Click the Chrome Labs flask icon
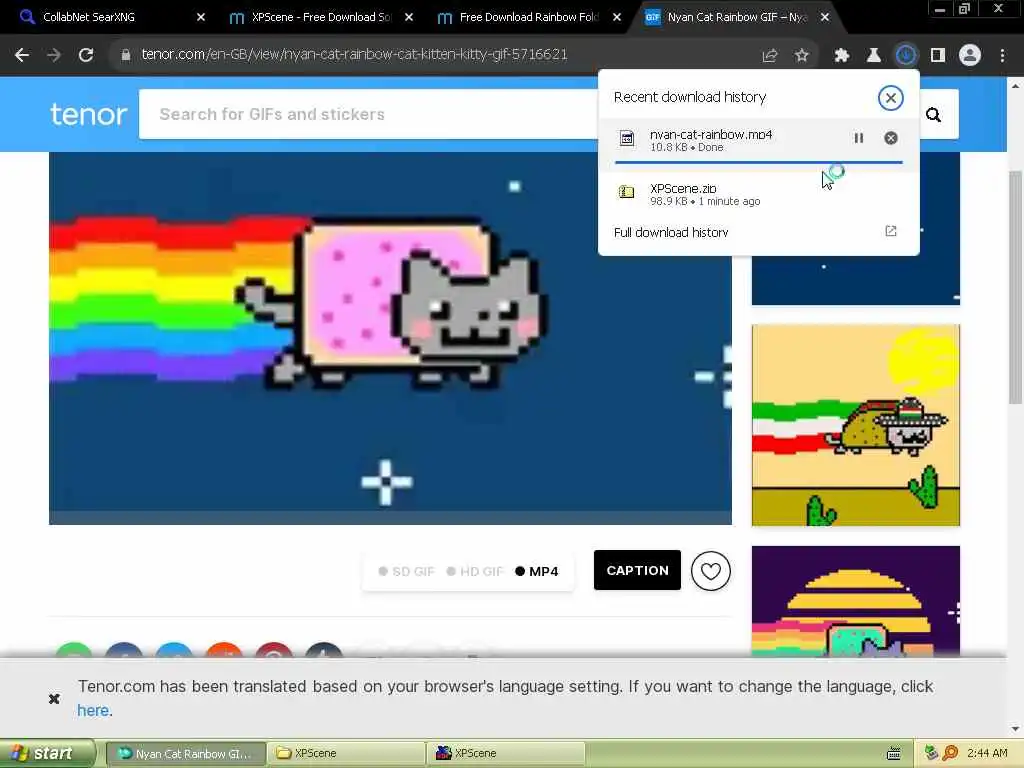Viewport: 1024px width, 768px height. [873, 56]
